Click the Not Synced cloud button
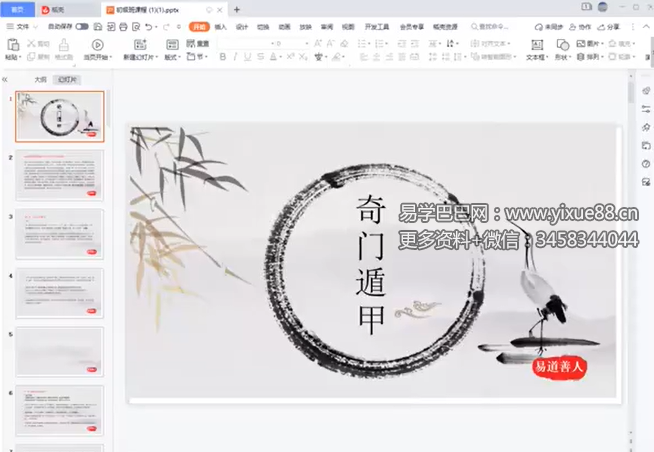654x452 pixels. [x=549, y=27]
